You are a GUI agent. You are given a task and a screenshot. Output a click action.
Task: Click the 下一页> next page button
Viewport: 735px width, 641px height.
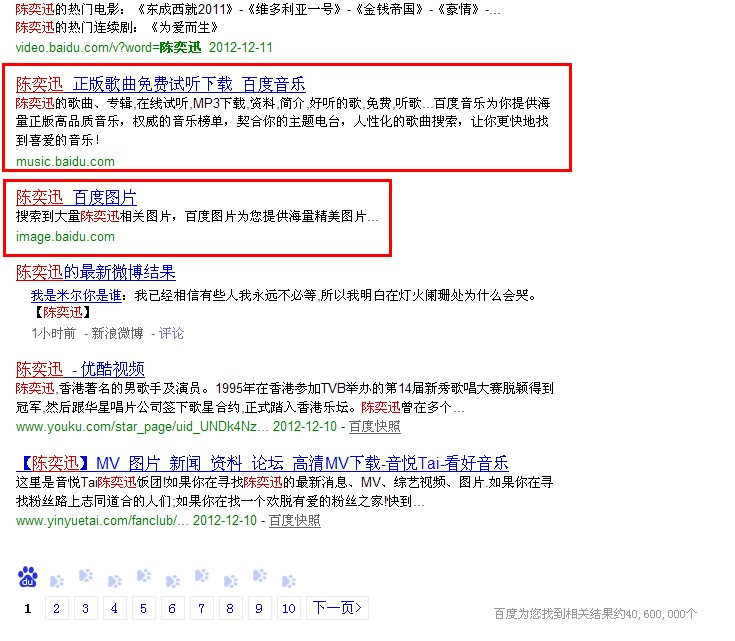(x=338, y=608)
